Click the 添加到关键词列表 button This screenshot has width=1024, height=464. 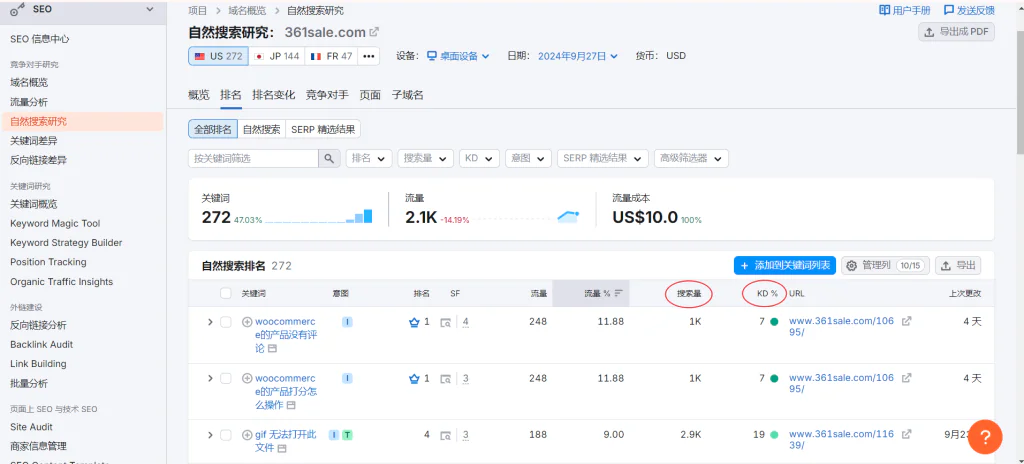coord(785,265)
